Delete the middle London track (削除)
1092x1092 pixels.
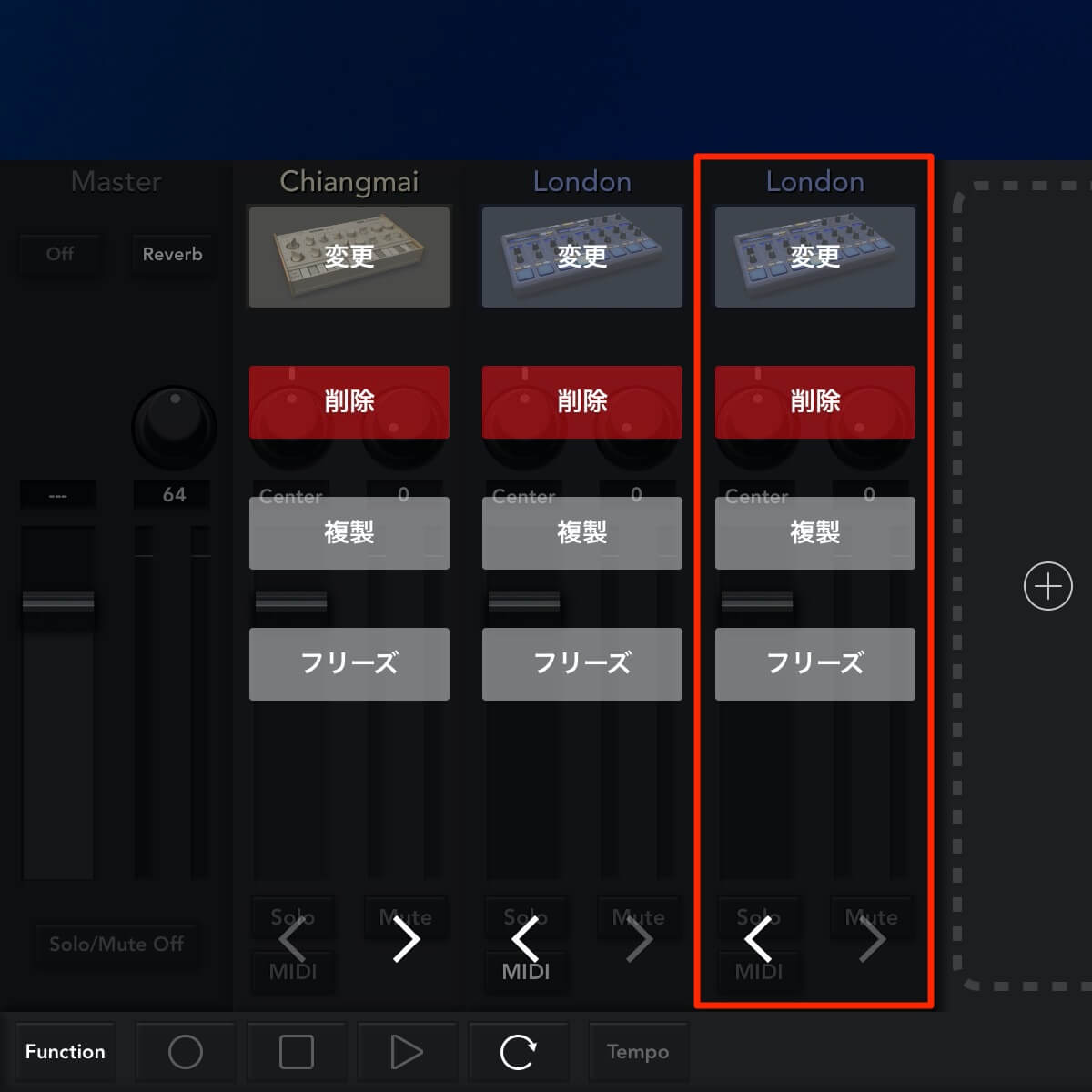(x=582, y=402)
